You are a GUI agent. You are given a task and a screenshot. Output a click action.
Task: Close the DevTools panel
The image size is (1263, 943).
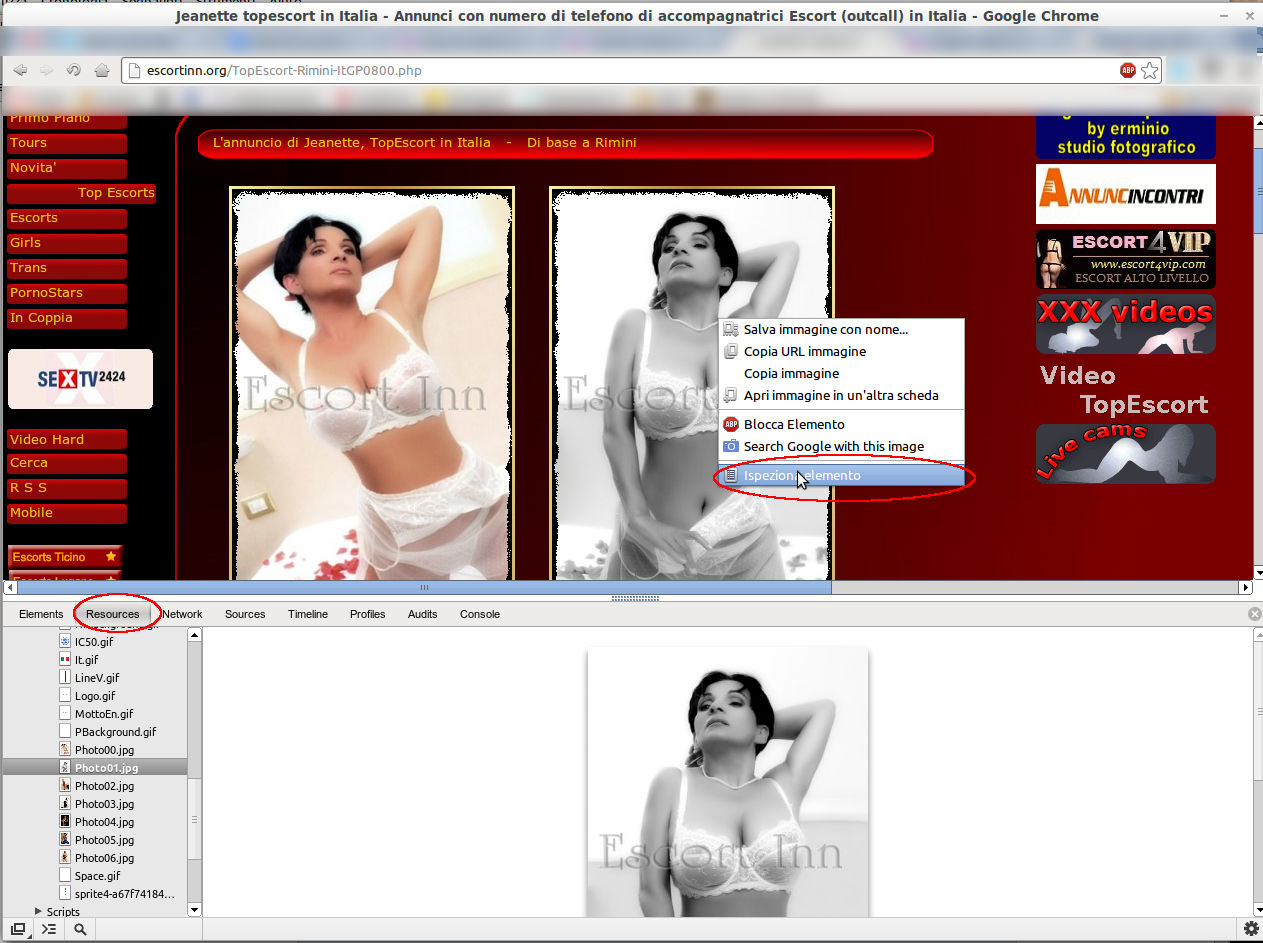click(x=1254, y=614)
